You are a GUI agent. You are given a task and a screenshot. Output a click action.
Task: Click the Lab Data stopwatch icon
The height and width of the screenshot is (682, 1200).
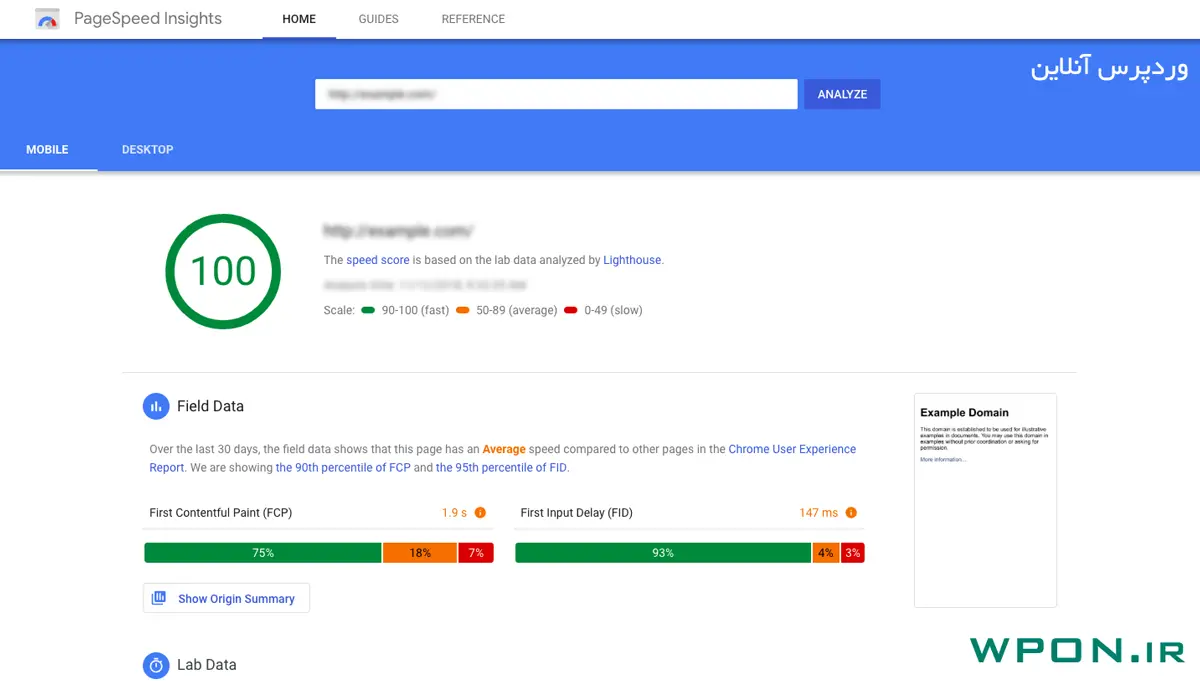point(156,665)
